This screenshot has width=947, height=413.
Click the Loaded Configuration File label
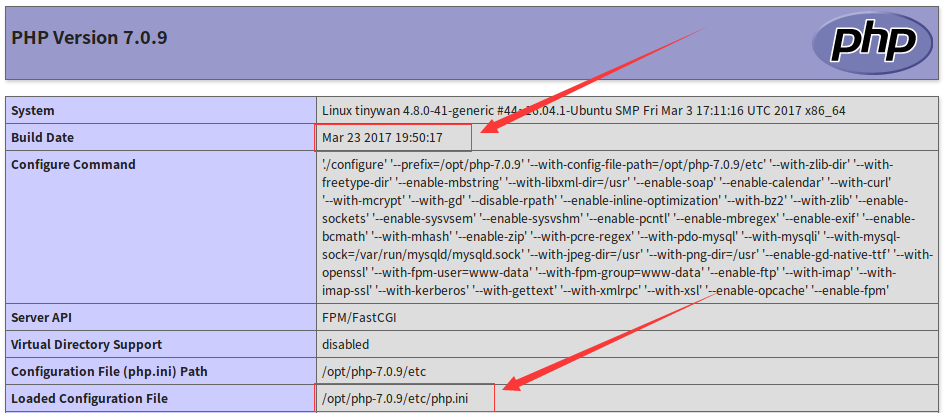coord(89,399)
